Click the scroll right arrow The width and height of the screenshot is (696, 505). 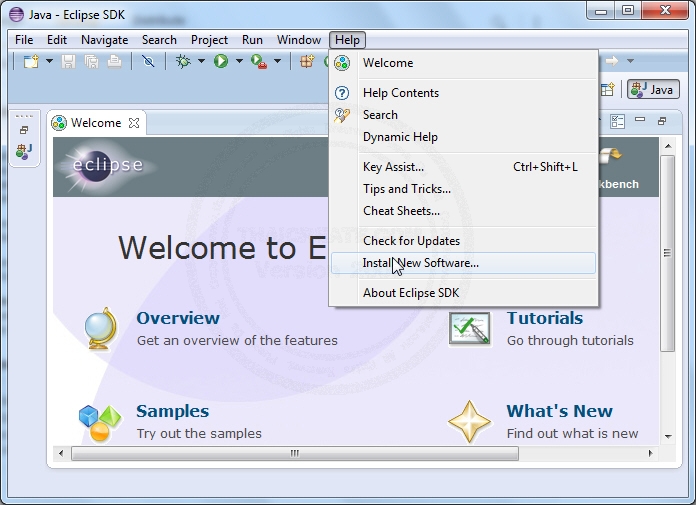coord(650,454)
